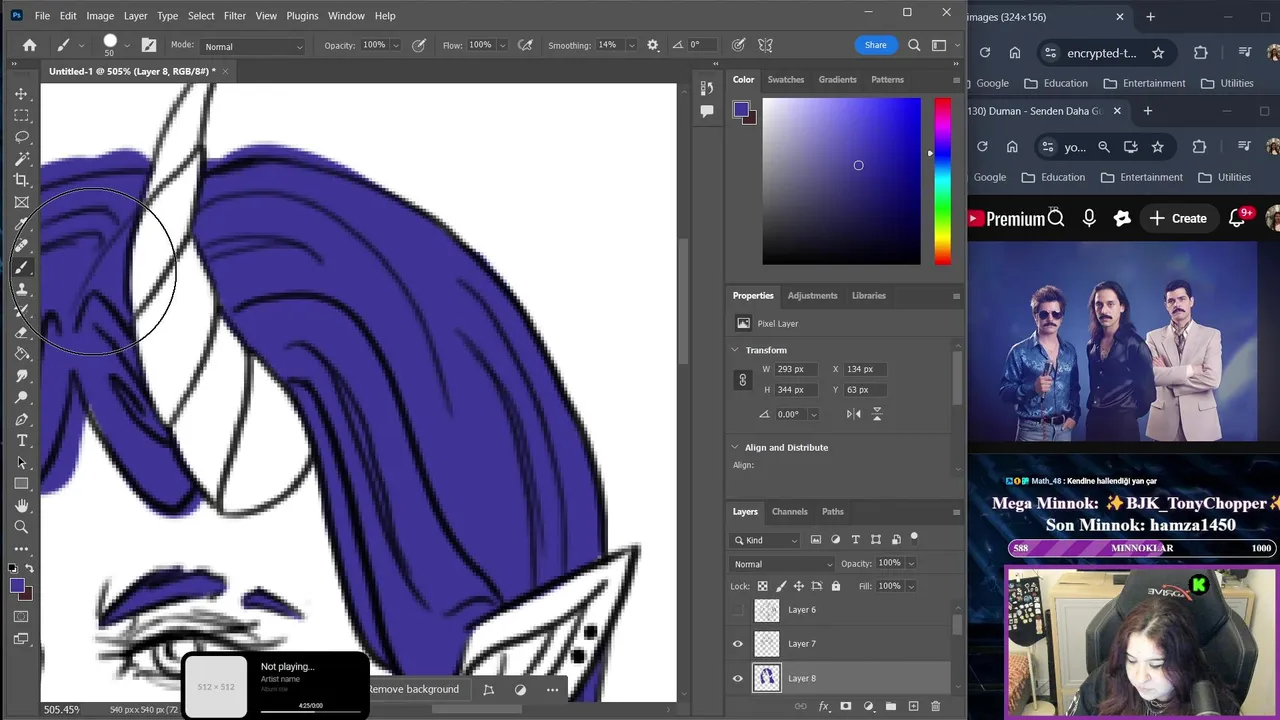This screenshot has height=720, width=1280.
Task: Create a new layer with plus icon
Action: point(913,706)
